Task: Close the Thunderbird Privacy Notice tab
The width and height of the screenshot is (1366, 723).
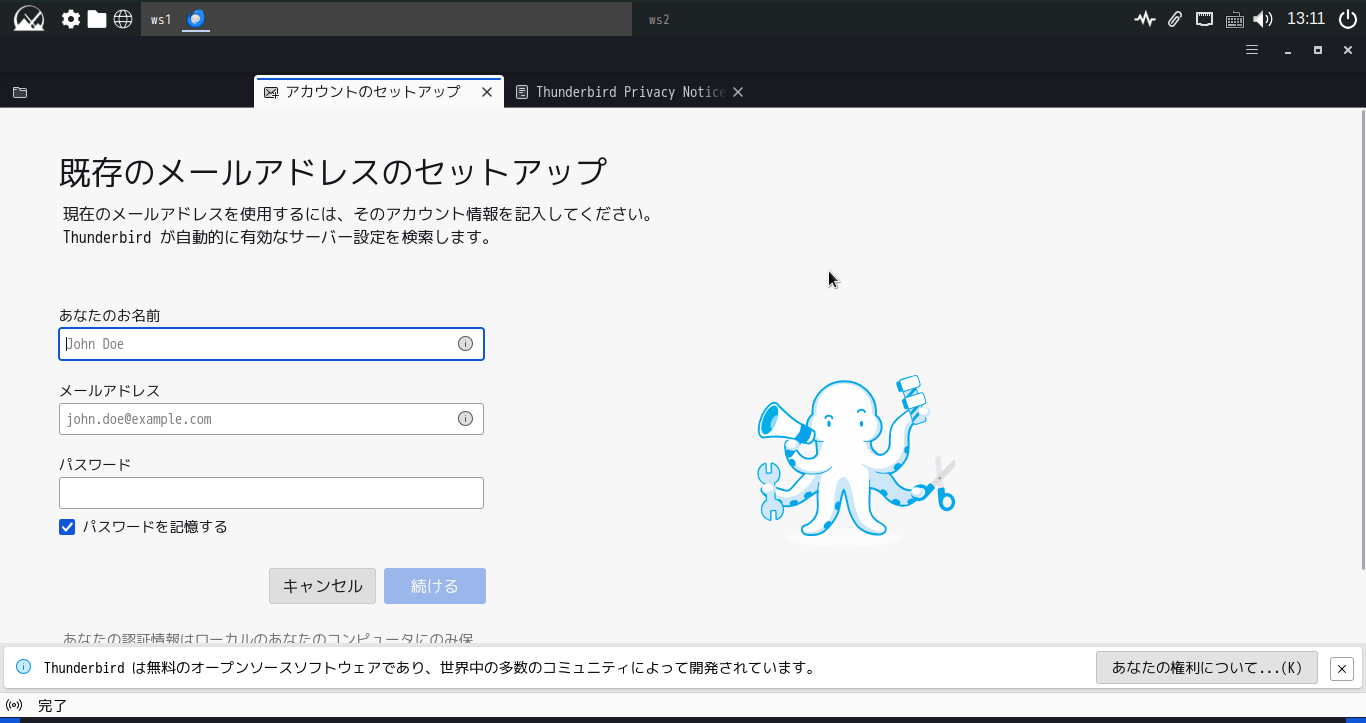Action: pyautogui.click(x=738, y=92)
